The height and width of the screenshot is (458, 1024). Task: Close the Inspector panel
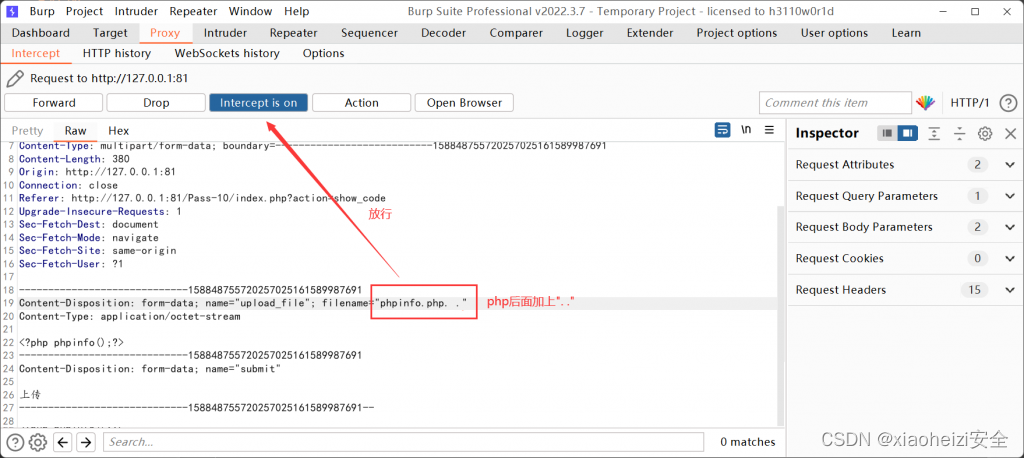point(1010,133)
